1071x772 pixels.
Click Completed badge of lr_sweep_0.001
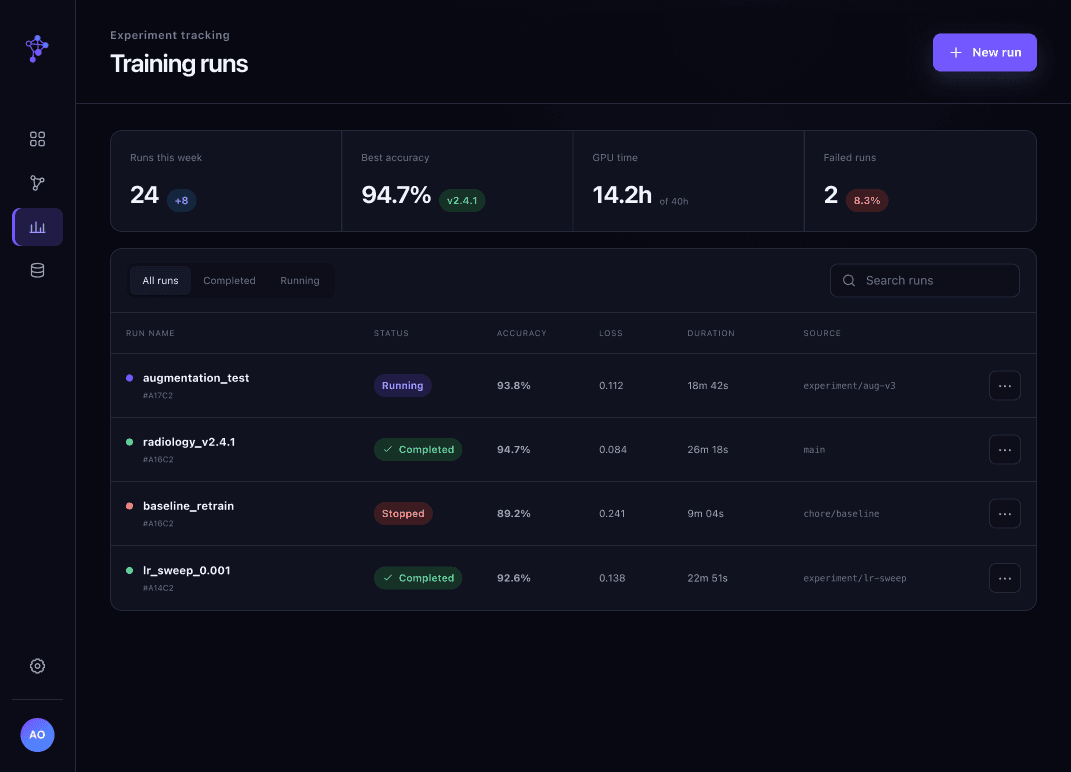coord(418,578)
